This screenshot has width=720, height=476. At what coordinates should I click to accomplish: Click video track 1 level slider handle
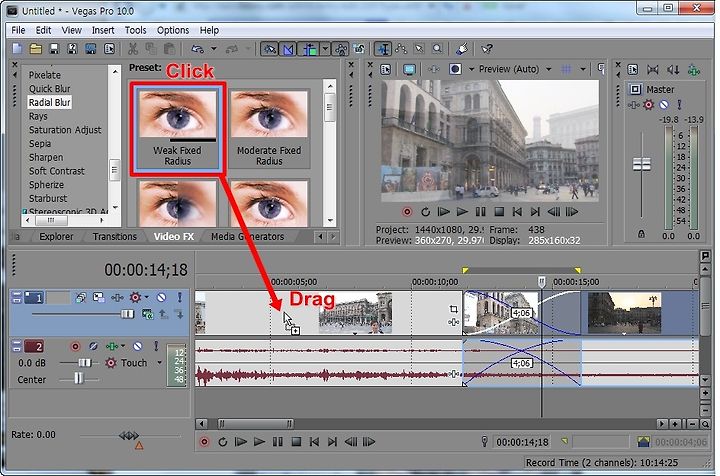tap(127, 314)
